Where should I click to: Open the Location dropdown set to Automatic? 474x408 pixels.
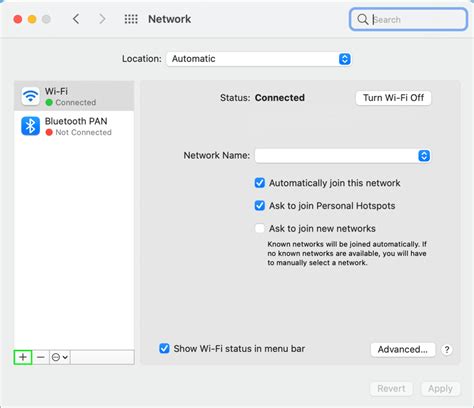[x=258, y=59]
